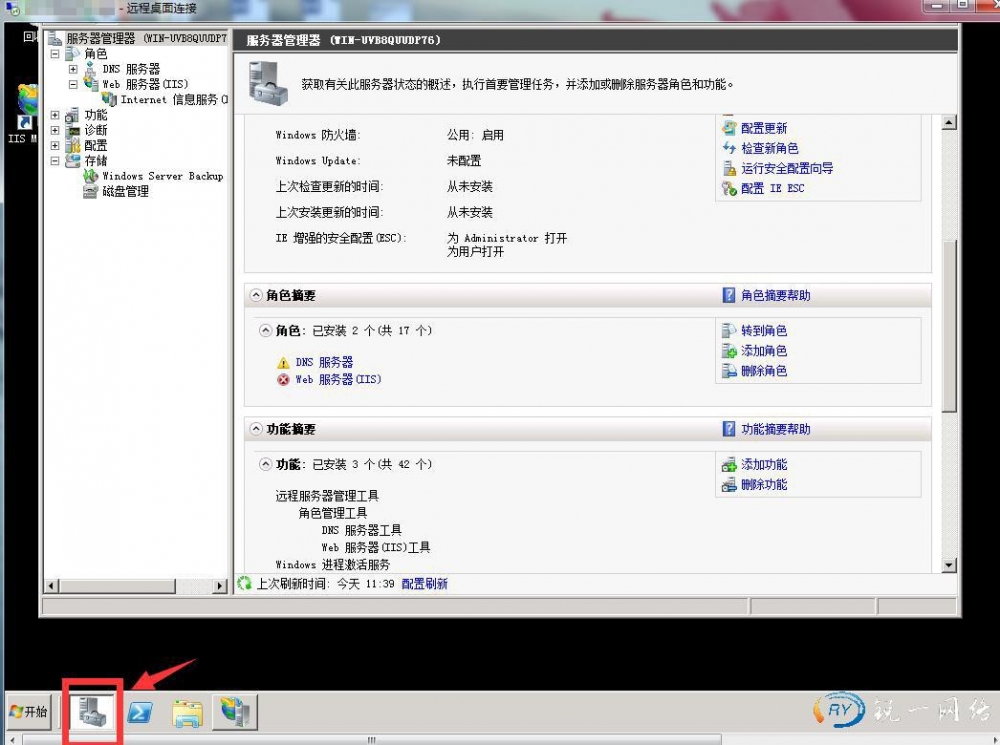Click the 配置 IE ESC shield icon
The width and height of the screenshot is (1000, 745).
pyautogui.click(x=729, y=188)
